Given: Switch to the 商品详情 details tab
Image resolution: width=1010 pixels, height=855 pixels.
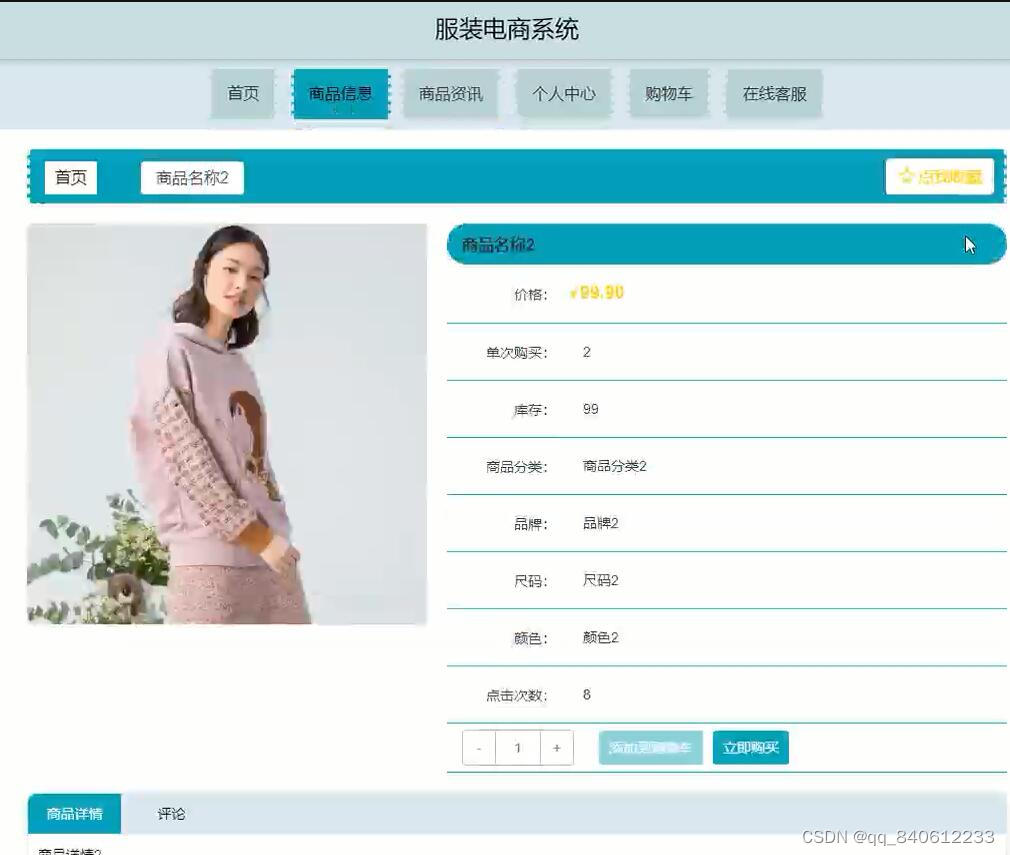Looking at the screenshot, I should 73,813.
